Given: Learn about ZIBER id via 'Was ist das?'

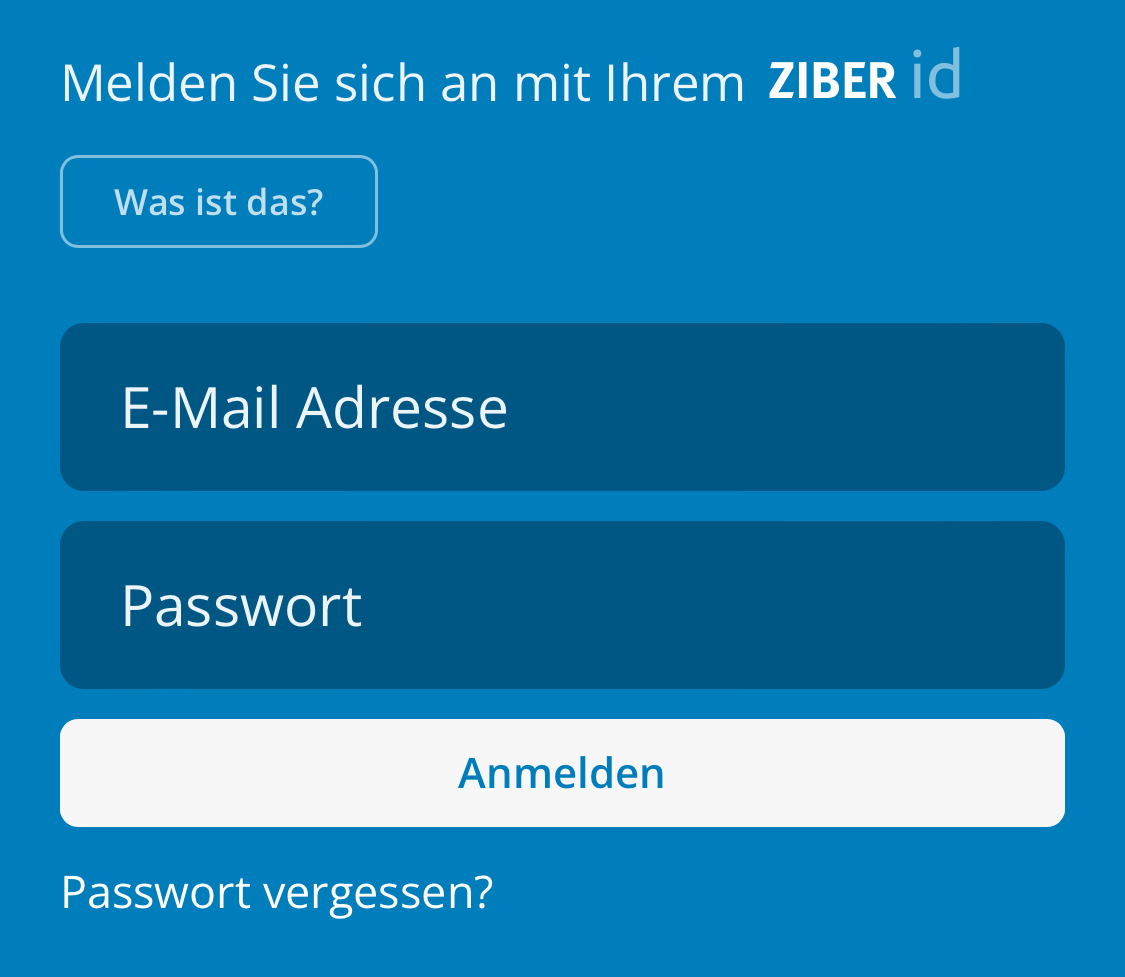Looking at the screenshot, I should tap(219, 202).
